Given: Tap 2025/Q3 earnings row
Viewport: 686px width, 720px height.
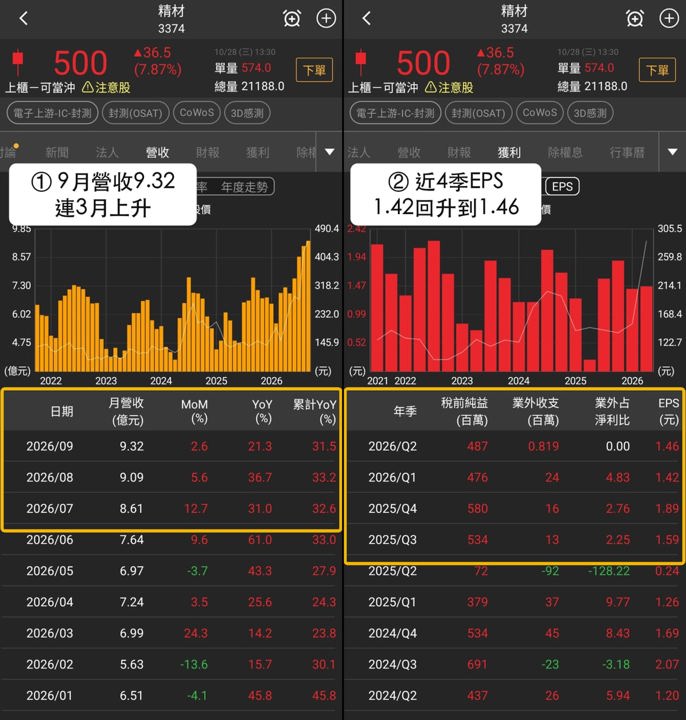Looking at the screenshot, I should (514, 540).
